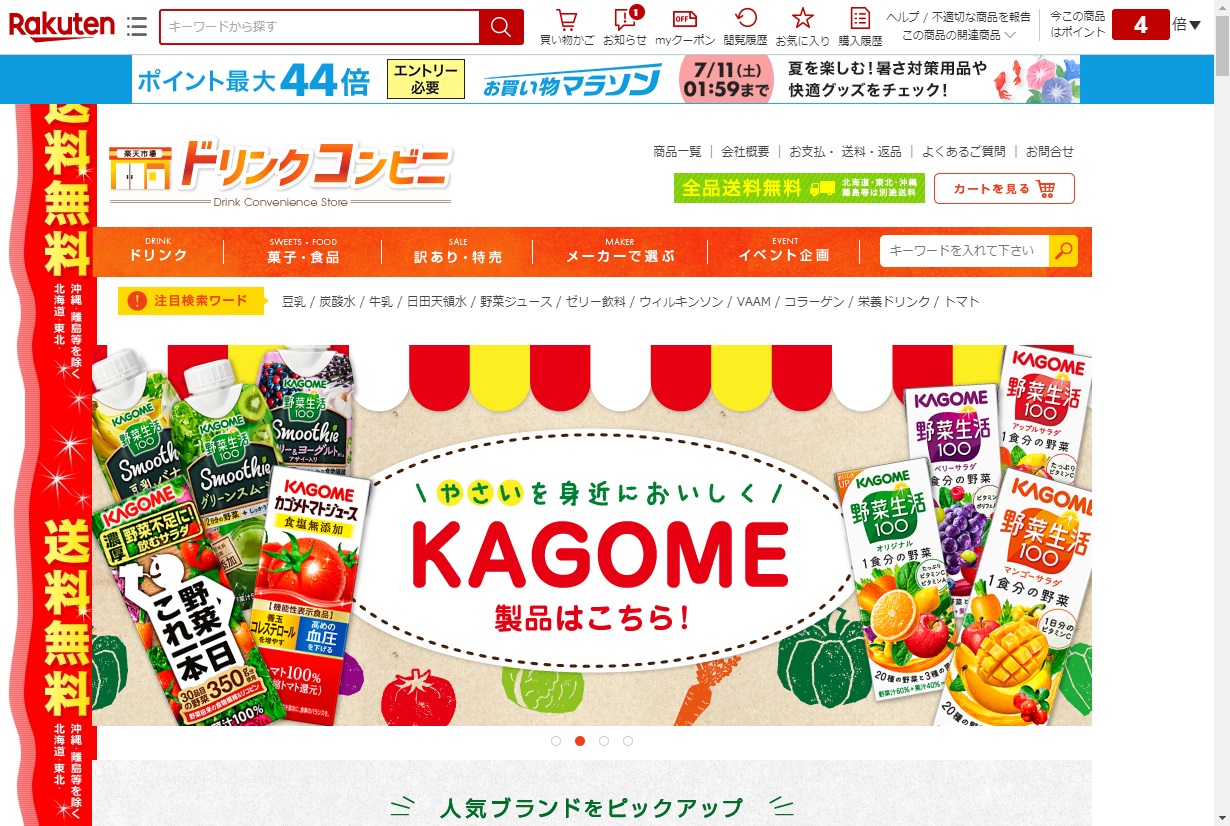Click the store keyword search field
1230x826 pixels.
tap(964, 251)
